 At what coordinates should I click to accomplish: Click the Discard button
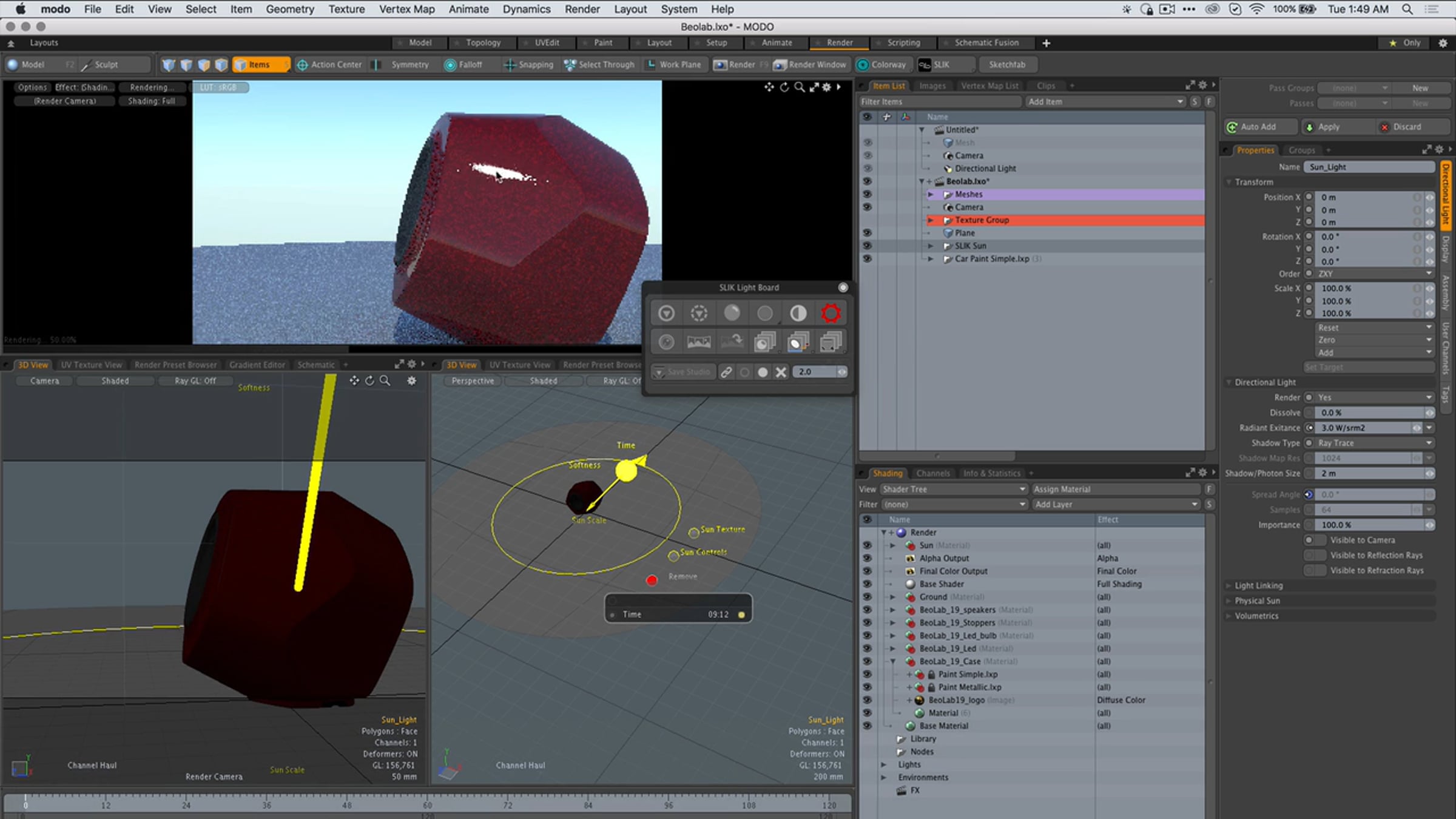tap(1406, 127)
